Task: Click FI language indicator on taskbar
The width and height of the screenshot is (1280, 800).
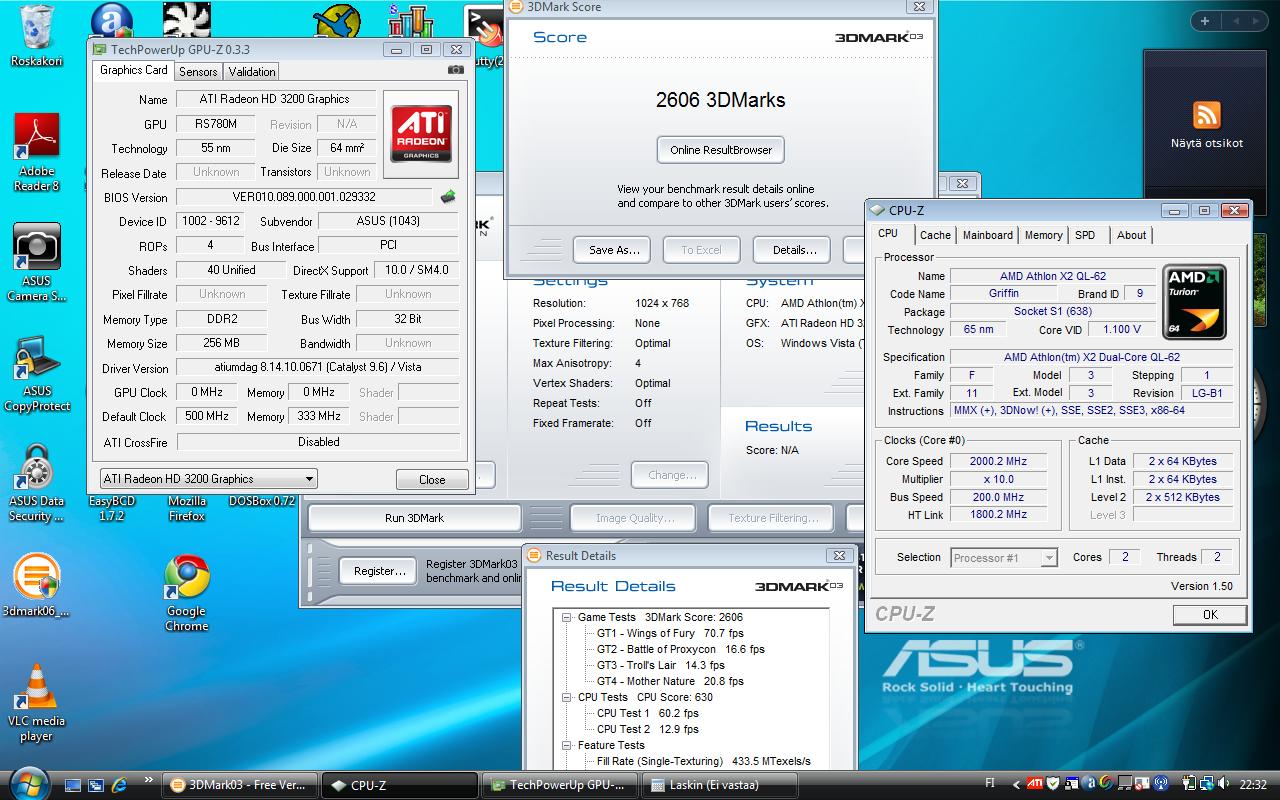Action: 990,784
